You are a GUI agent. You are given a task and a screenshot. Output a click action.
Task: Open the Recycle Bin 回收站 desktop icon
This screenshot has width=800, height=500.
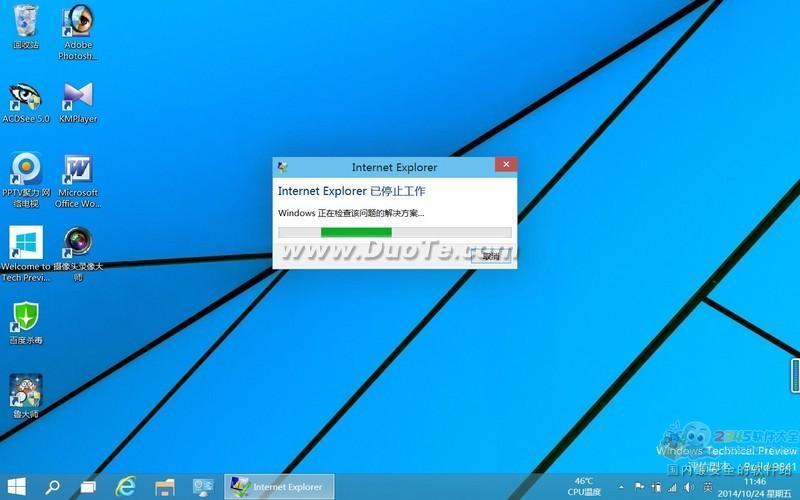tap(26, 27)
